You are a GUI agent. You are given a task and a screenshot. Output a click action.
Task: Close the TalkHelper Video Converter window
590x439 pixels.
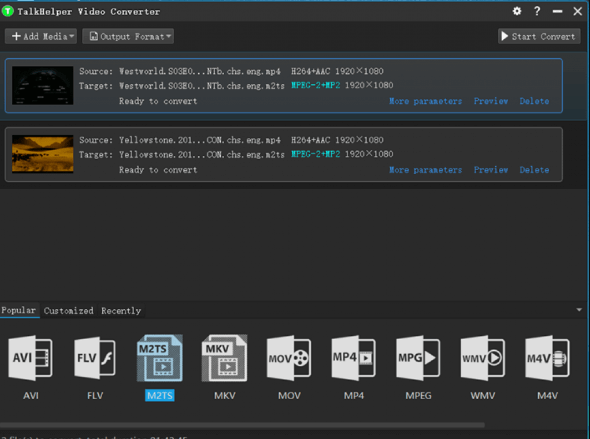(578, 11)
